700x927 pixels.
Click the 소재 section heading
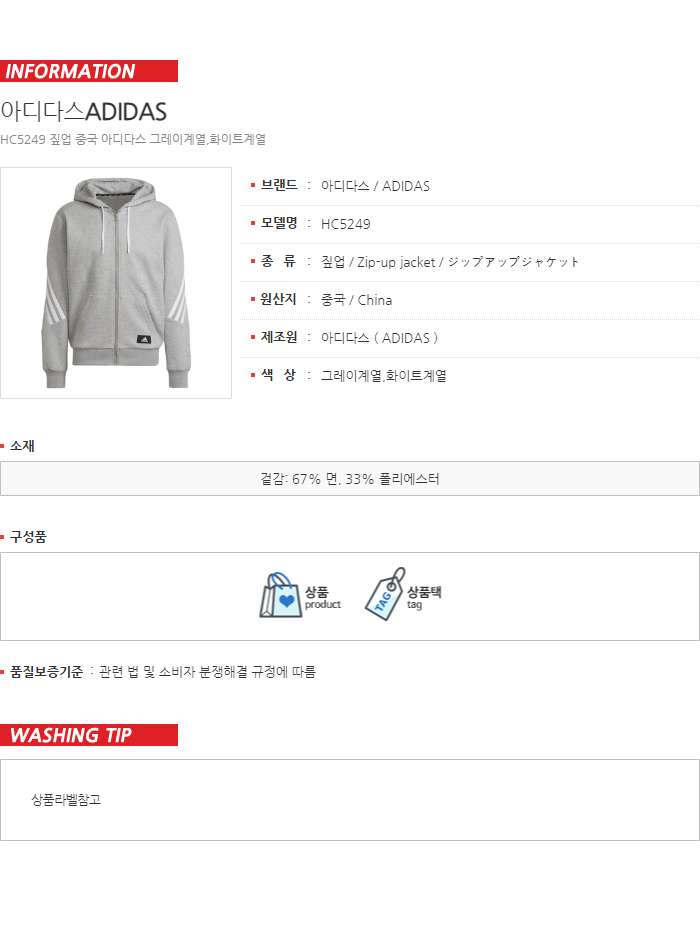point(22,446)
